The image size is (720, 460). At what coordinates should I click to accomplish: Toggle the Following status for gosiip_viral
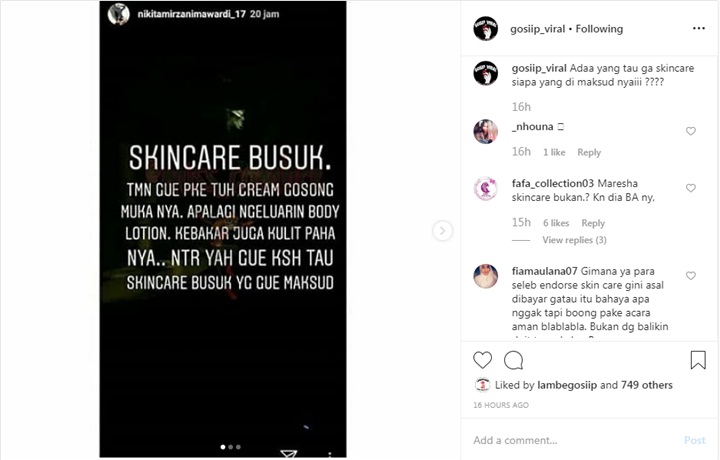(599, 29)
